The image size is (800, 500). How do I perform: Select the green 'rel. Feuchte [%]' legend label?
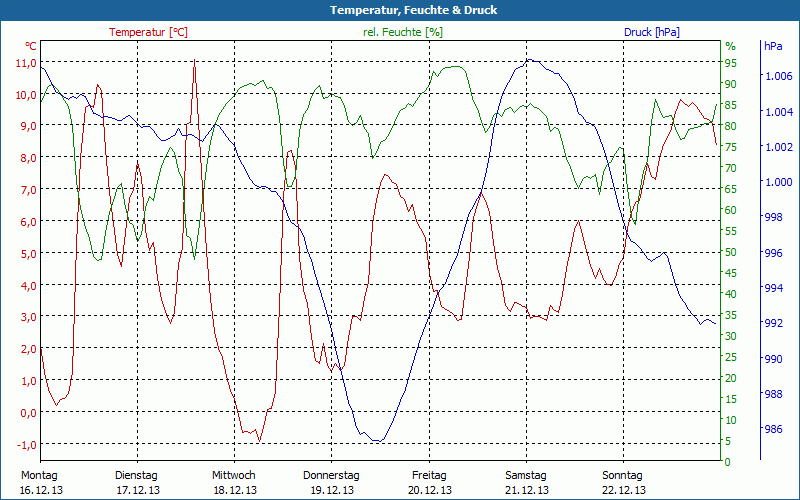pyautogui.click(x=403, y=32)
